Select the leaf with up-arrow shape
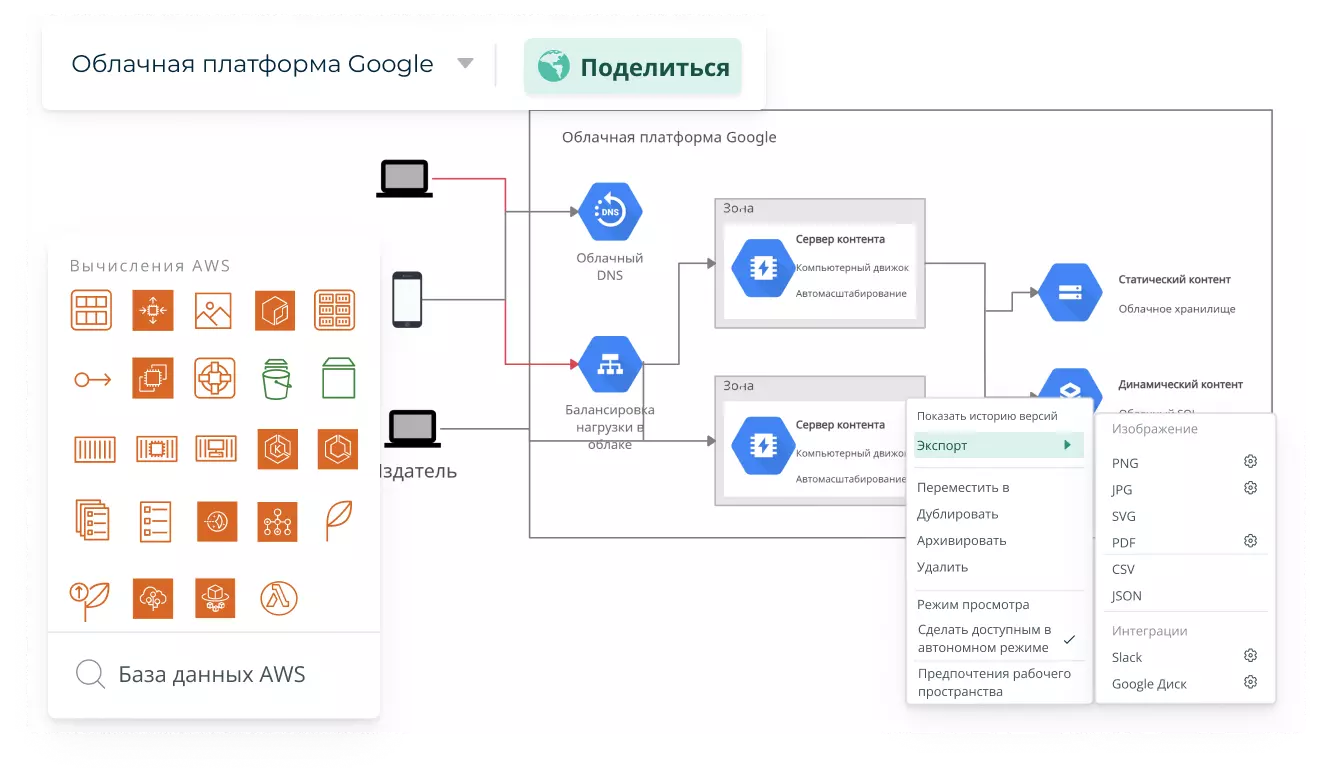Screen dimensions: 1326x783 (90, 599)
